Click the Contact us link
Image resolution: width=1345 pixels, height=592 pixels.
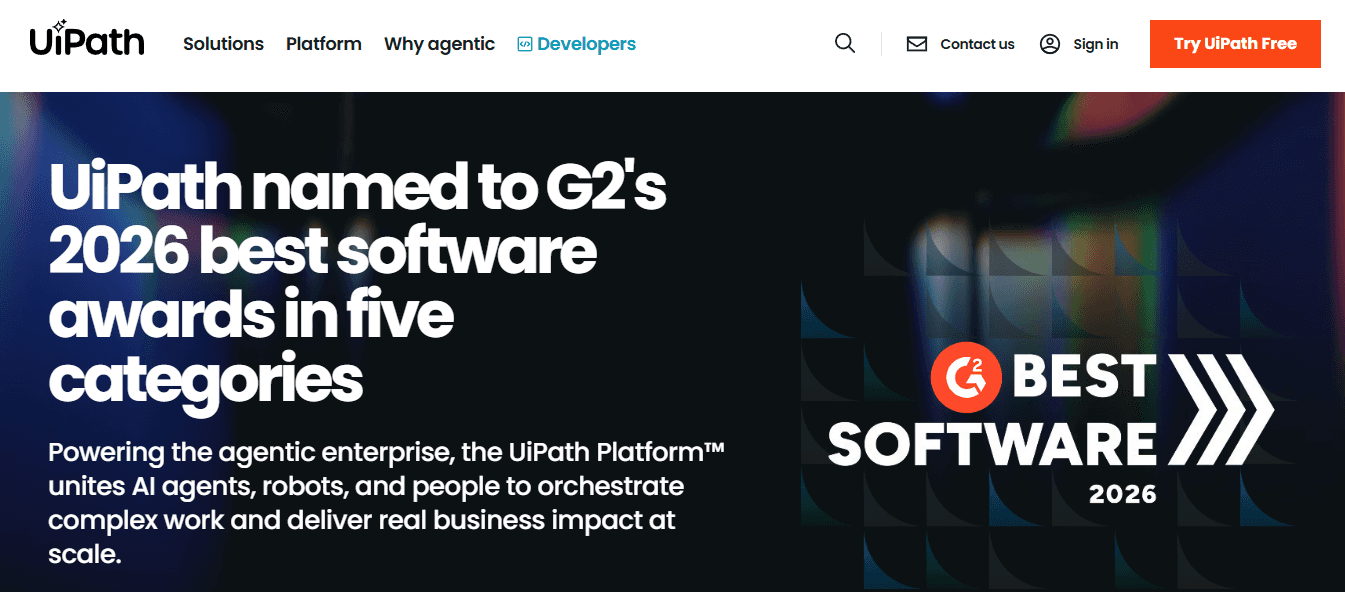click(x=977, y=44)
